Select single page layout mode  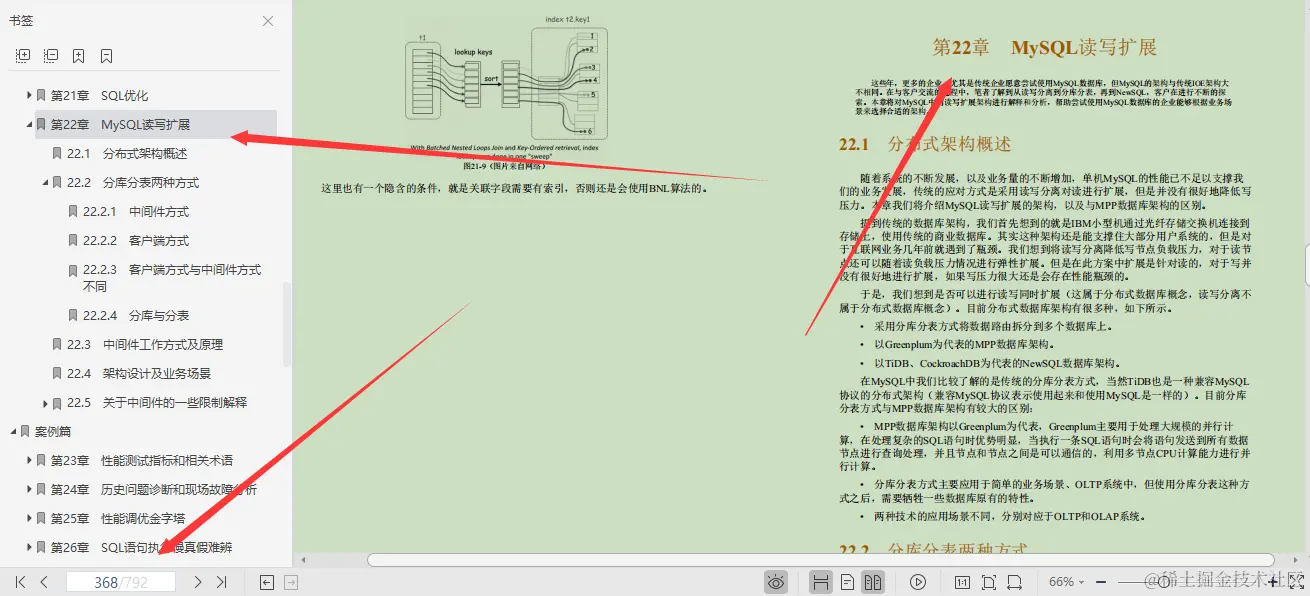click(848, 581)
